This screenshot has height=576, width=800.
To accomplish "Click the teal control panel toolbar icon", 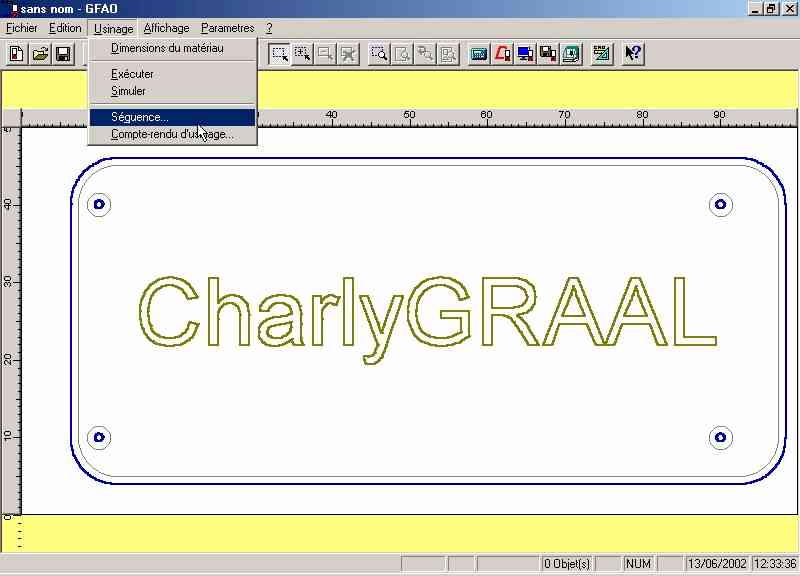I will (479, 54).
